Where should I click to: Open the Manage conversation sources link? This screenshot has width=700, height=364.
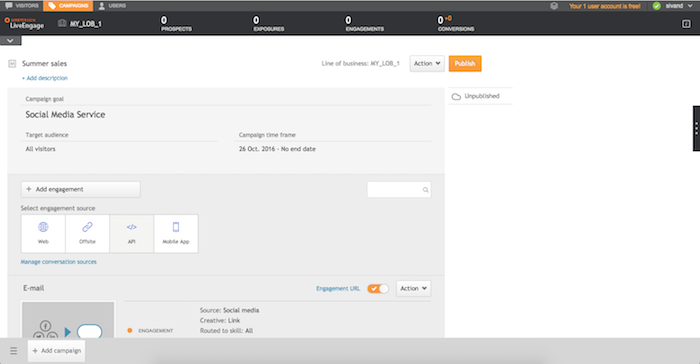tap(58, 262)
